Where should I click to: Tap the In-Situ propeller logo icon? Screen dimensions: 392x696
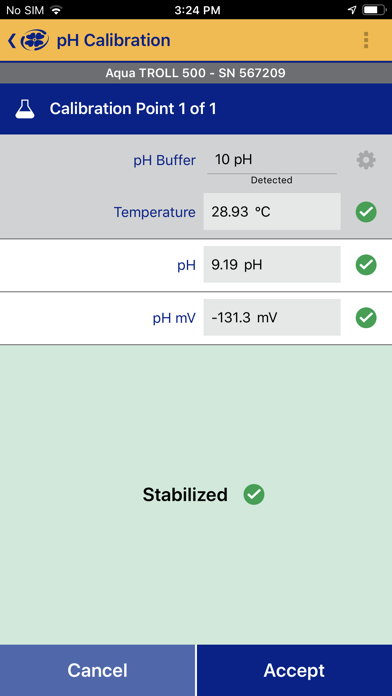click(x=35, y=40)
